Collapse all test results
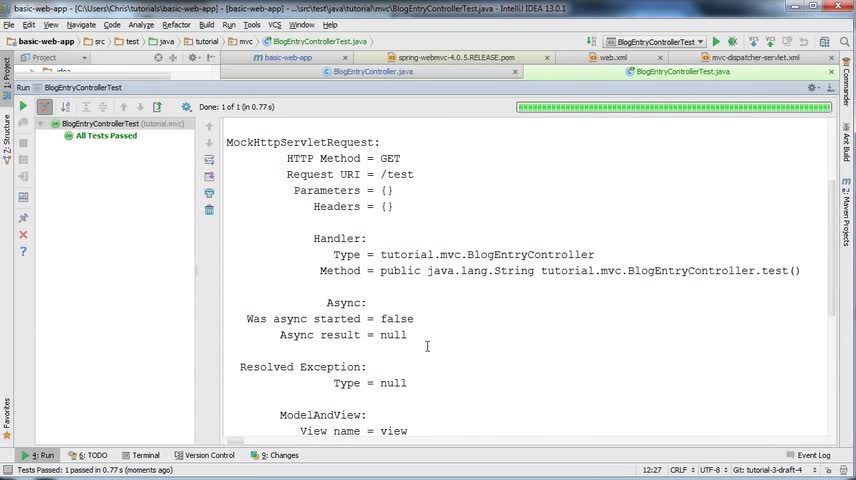The height and width of the screenshot is (480, 856). [103, 107]
